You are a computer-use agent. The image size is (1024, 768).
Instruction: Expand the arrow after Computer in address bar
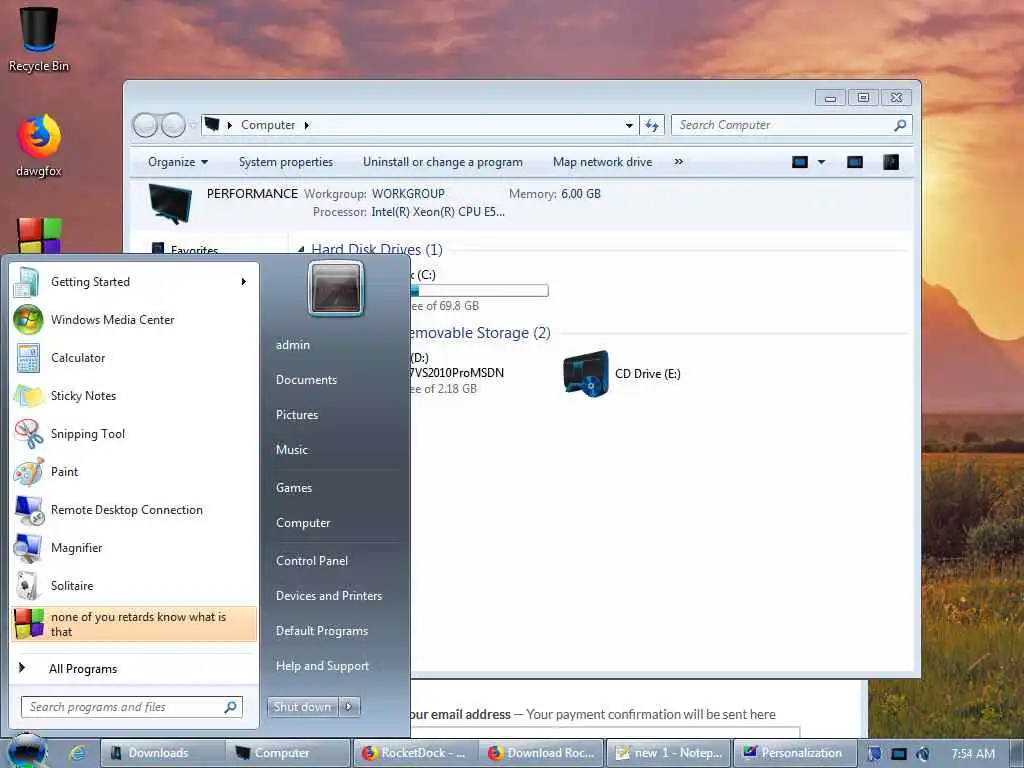[306, 125]
